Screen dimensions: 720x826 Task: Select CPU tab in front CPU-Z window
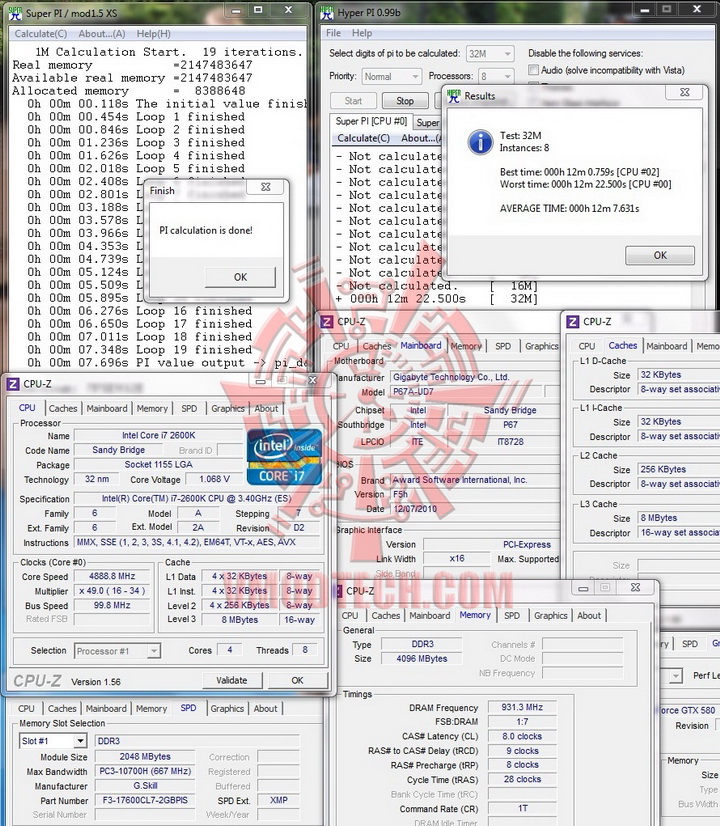coord(27,408)
